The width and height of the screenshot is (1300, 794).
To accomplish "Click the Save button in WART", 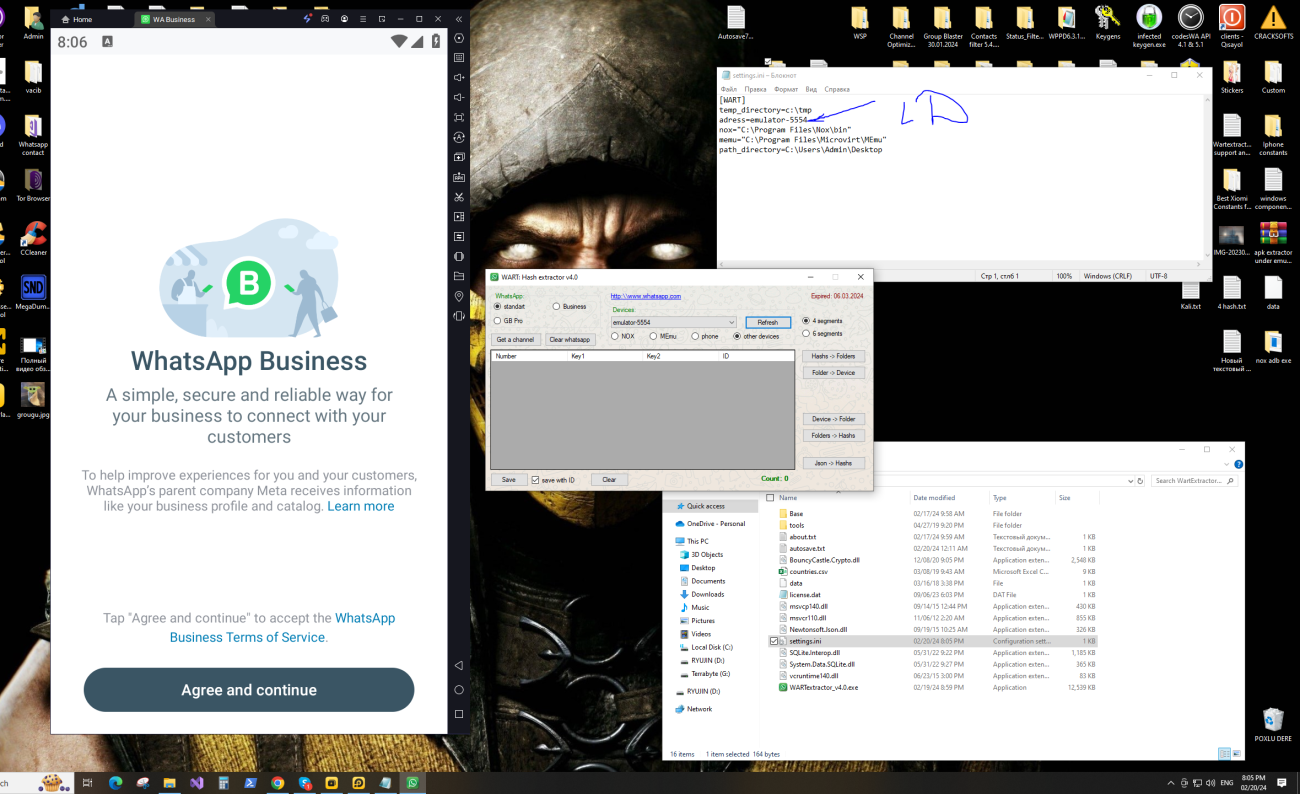I will point(509,480).
